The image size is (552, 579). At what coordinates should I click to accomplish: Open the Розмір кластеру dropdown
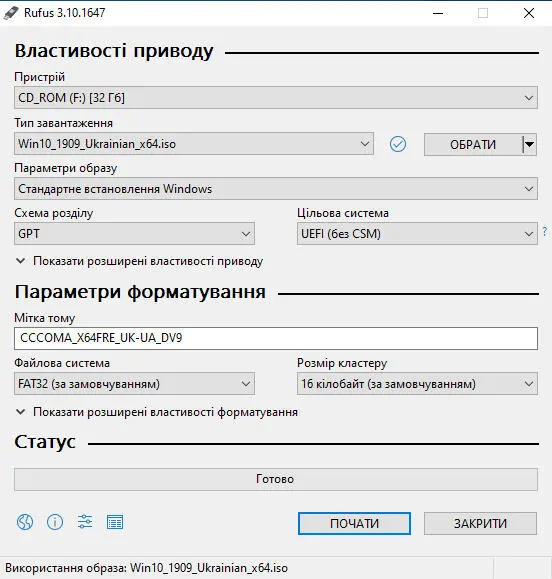417,384
